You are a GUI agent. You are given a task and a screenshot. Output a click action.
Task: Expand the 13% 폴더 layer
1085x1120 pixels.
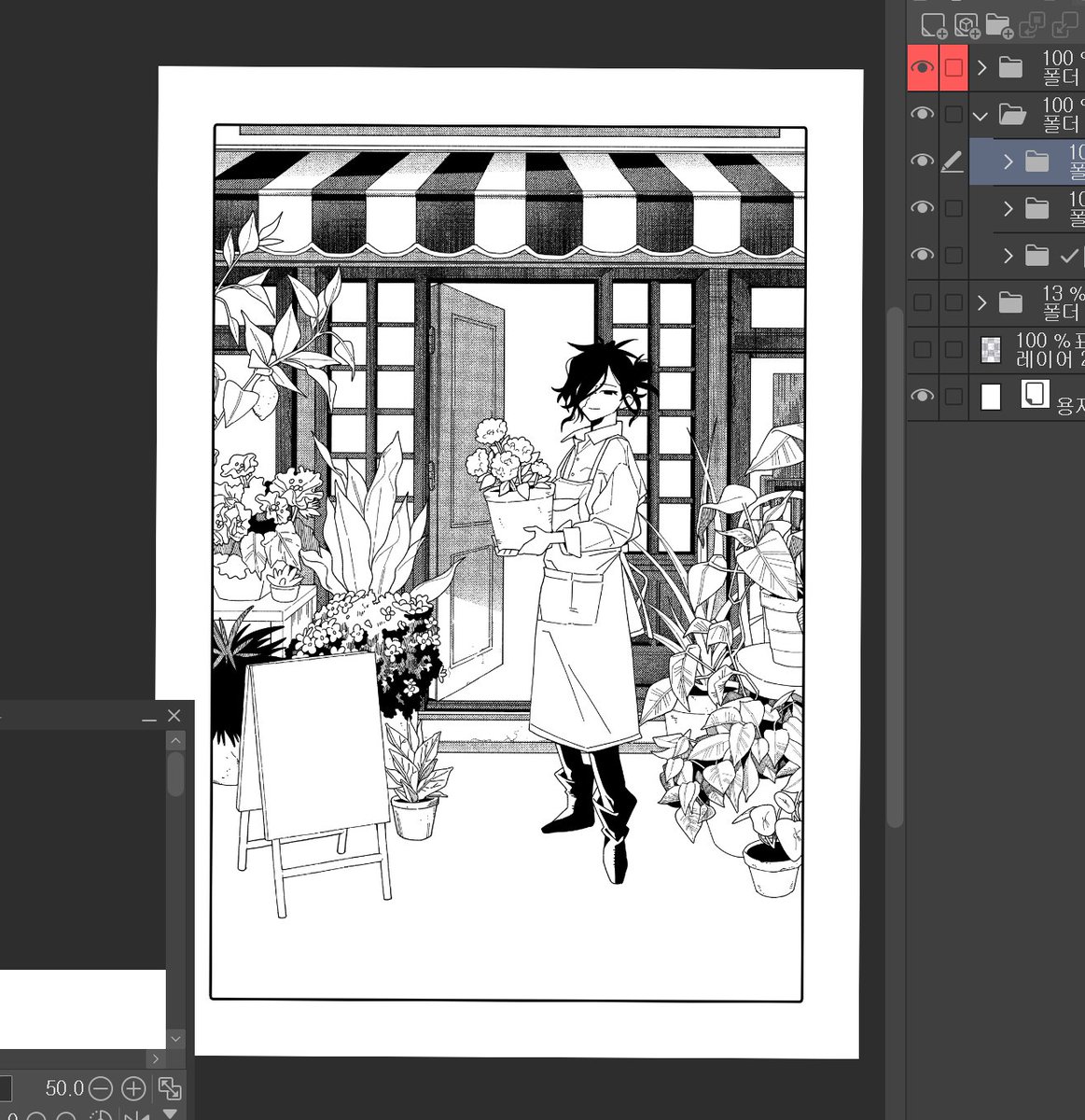pyautogui.click(x=981, y=302)
